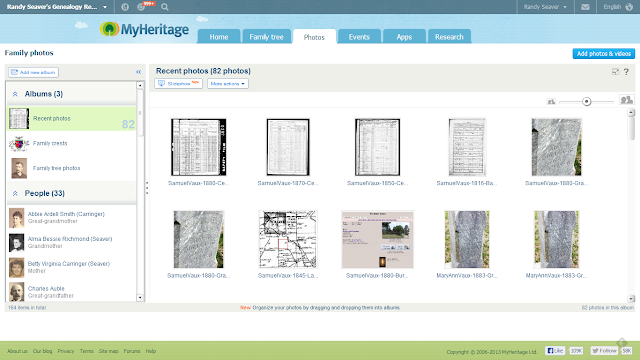Click Add photos & videos button
The height and width of the screenshot is (360, 640).
[x=604, y=53]
